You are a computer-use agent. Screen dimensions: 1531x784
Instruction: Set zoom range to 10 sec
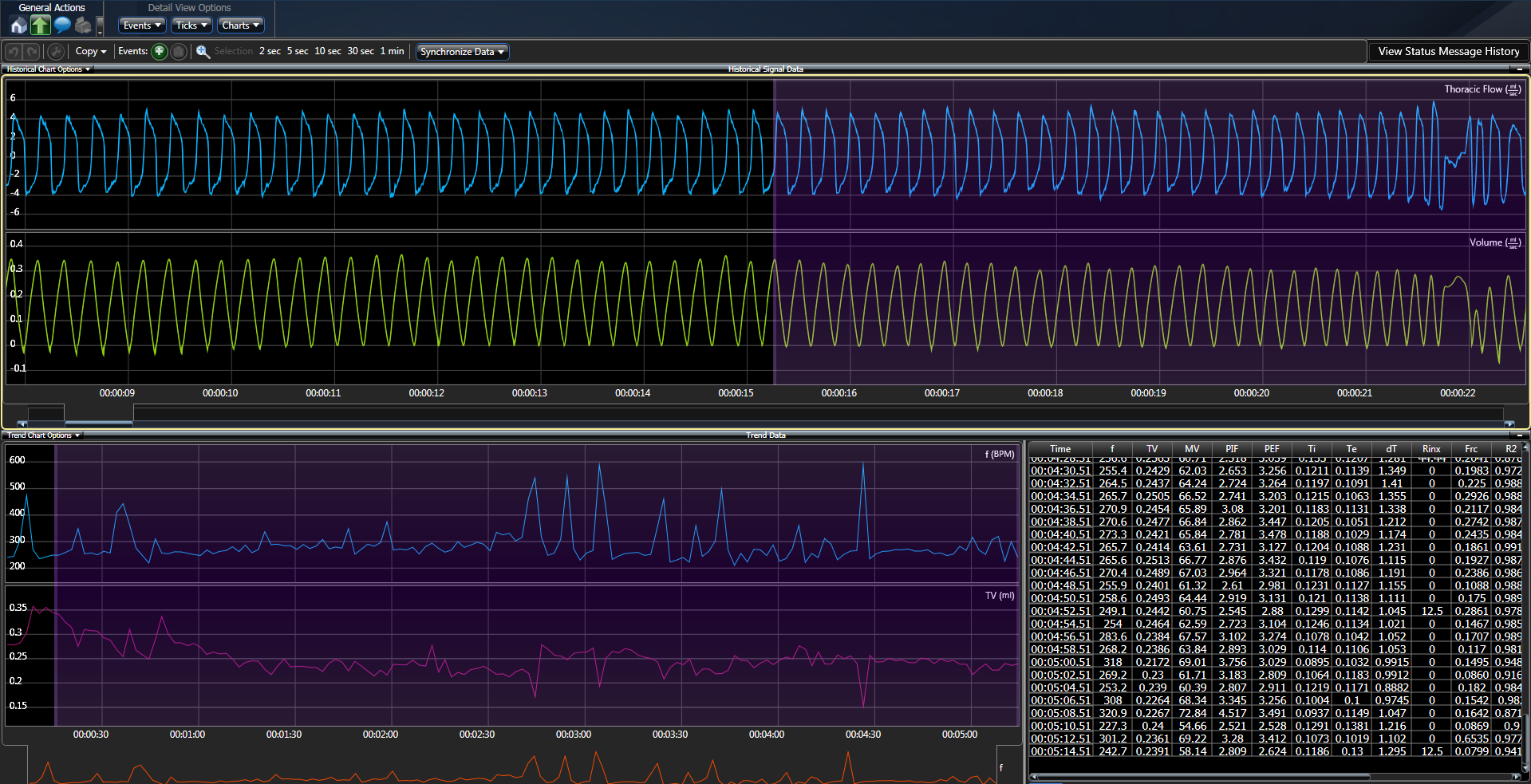[327, 51]
